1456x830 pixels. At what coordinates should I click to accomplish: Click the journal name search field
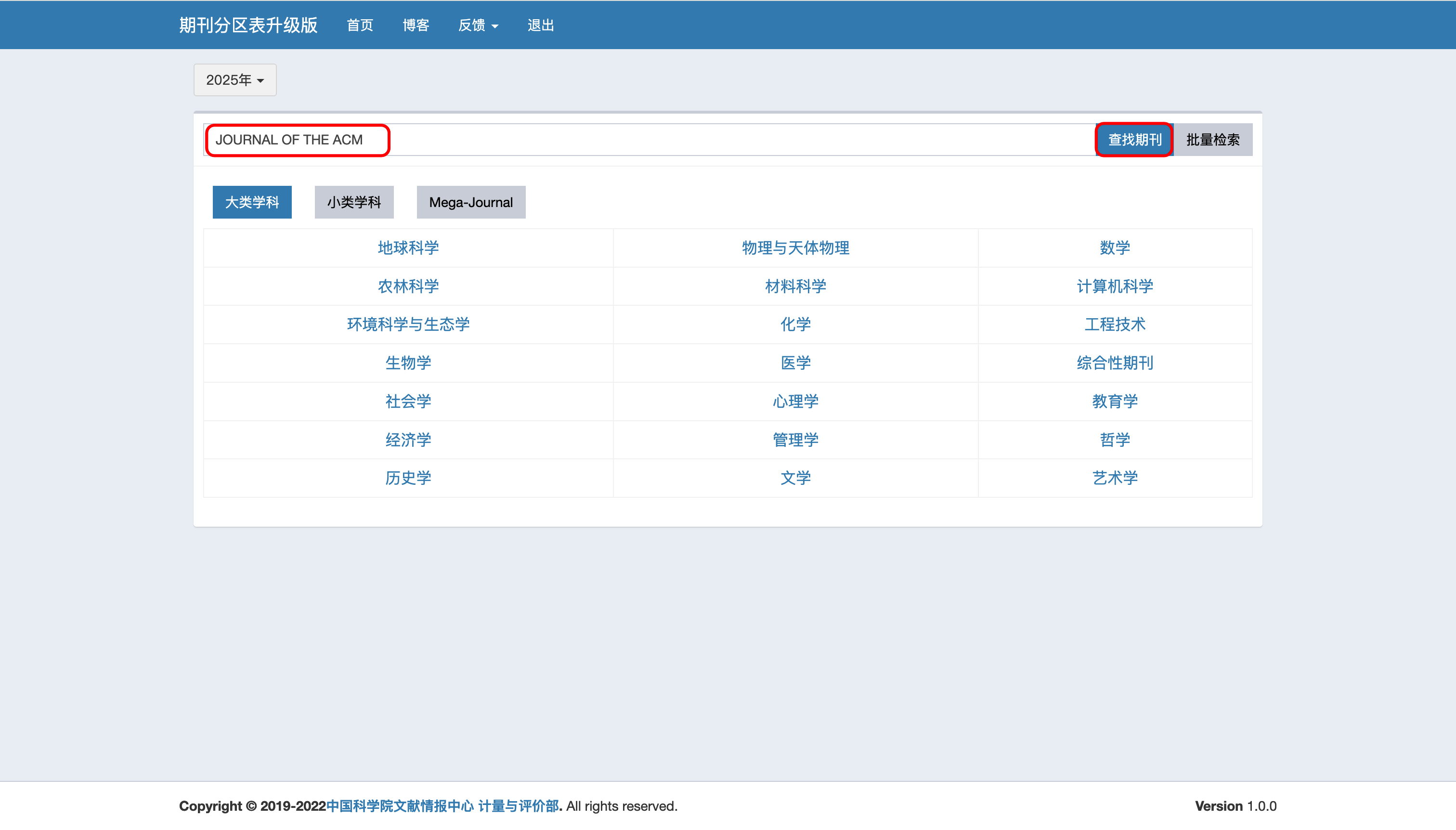tap(650, 140)
